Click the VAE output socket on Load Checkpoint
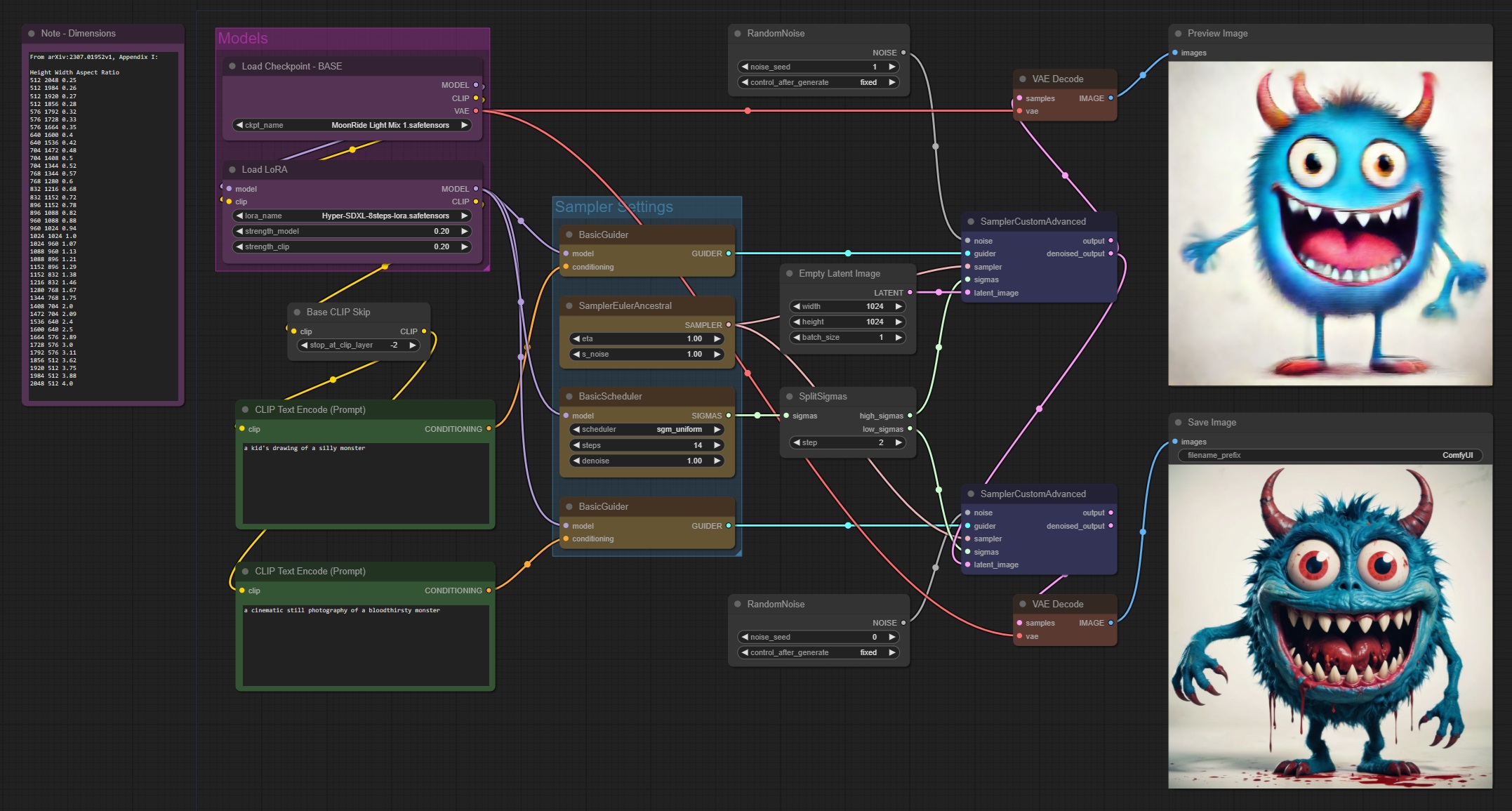Screen dimensions: 1512x811 click(476, 111)
